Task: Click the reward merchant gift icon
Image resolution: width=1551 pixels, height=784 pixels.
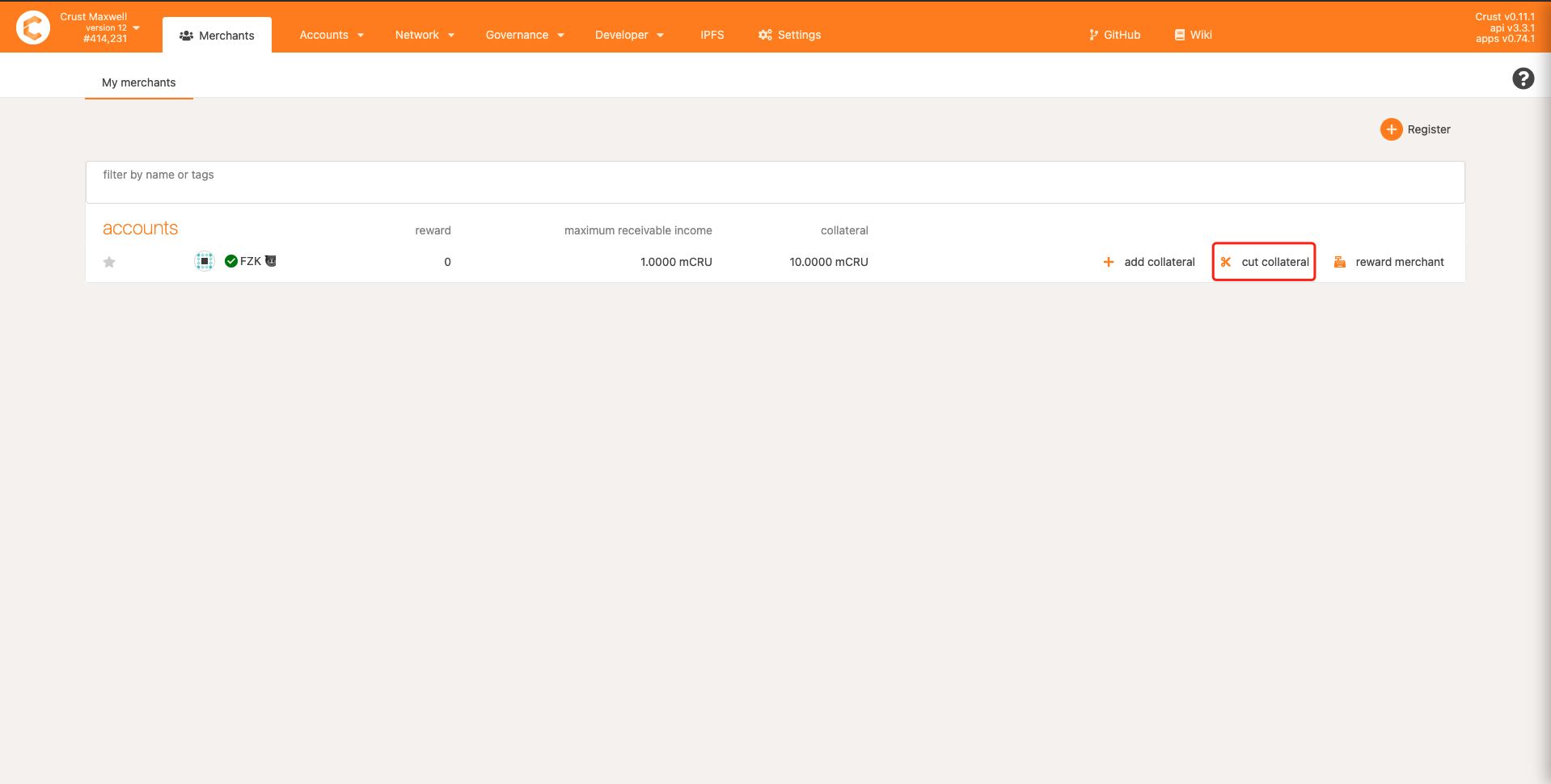Action: 1340,262
